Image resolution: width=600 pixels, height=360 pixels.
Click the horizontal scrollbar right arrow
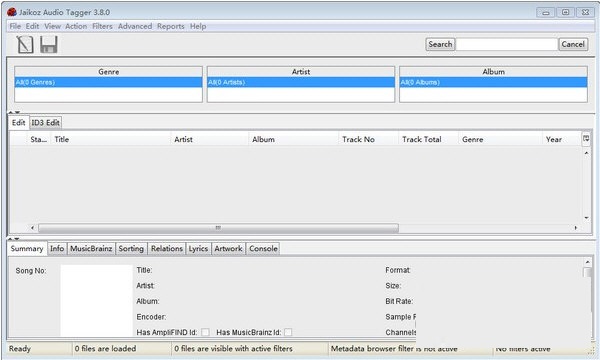[x=576, y=228]
